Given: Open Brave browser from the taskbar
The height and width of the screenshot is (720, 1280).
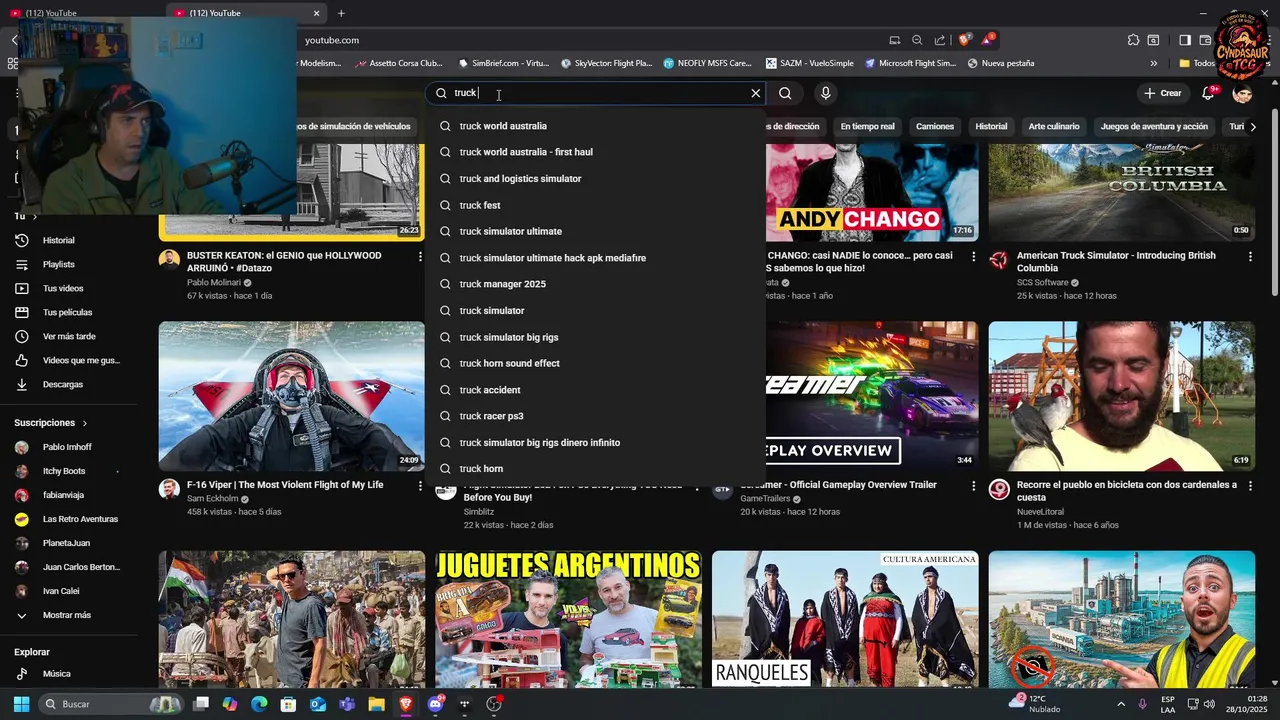Looking at the screenshot, I should coord(405,704).
